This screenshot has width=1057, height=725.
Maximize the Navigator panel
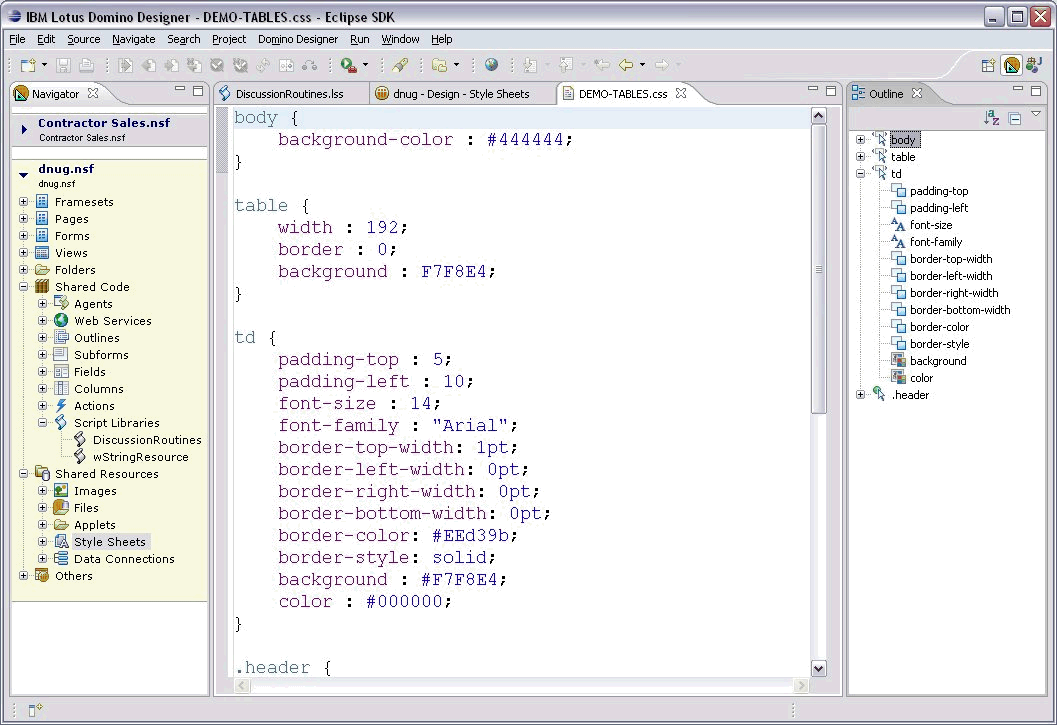coord(198,90)
